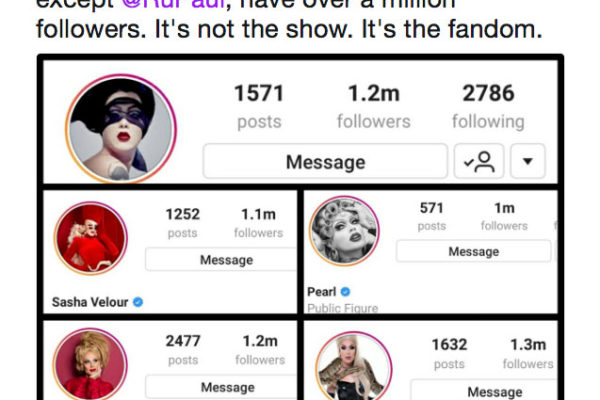This screenshot has height=400, width=600.
Task: Open the blonde queen in red's profile picture
Action: point(90,364)
